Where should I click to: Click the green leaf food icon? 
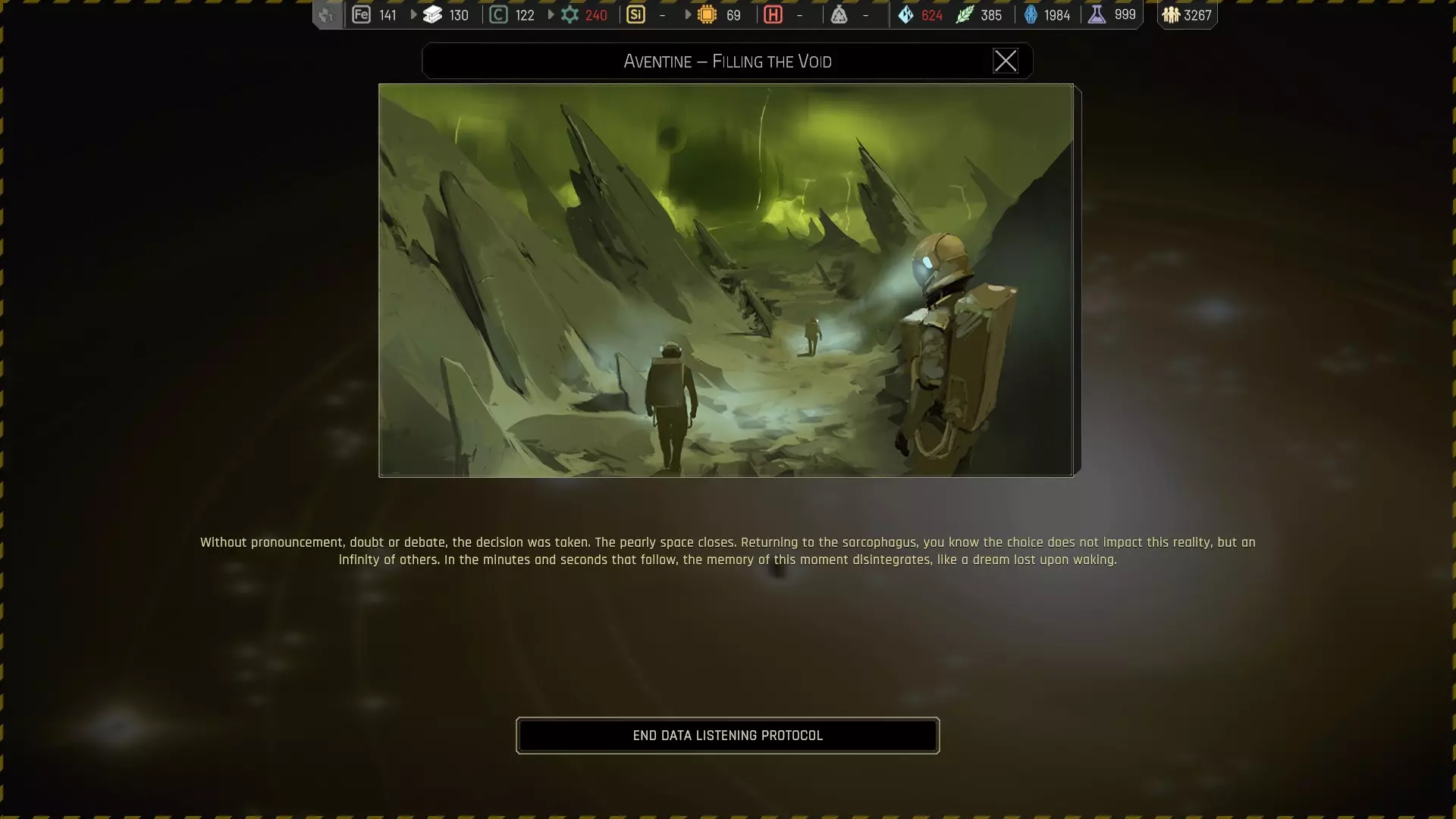click(965, 14)
